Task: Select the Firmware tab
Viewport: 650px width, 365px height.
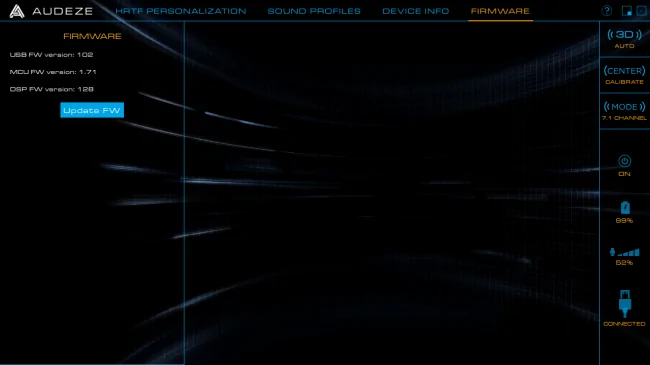Action: [x=500, y=11]
